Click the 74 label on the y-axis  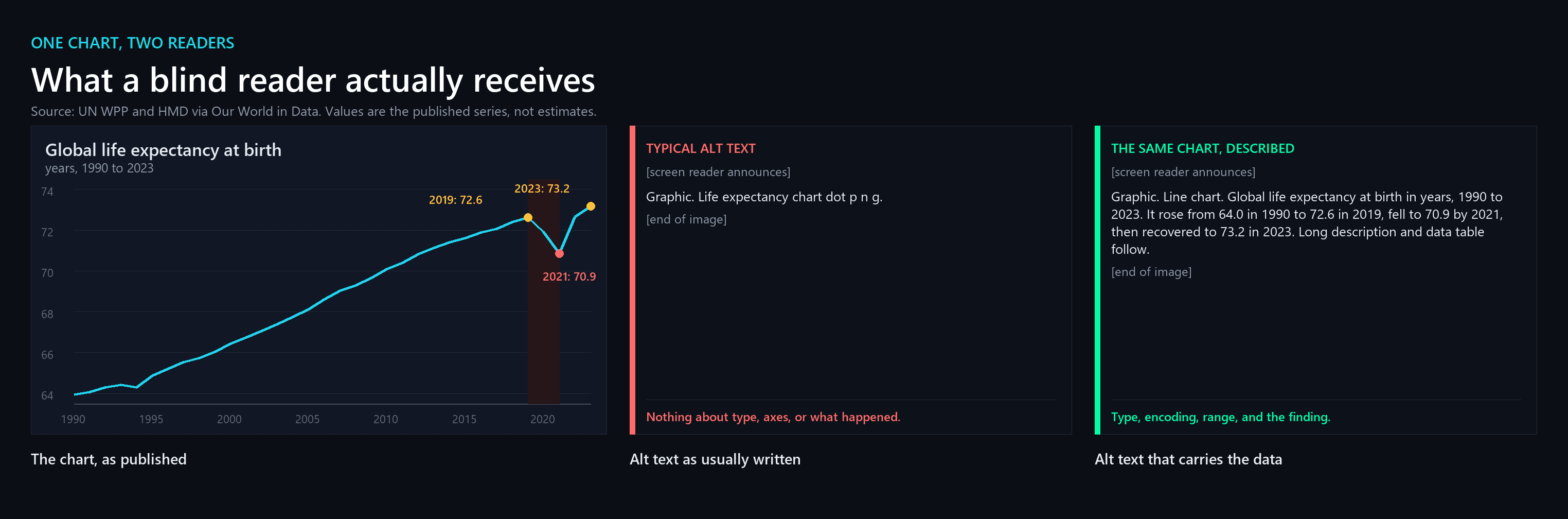pyautogui.click(x=47, y=192)
